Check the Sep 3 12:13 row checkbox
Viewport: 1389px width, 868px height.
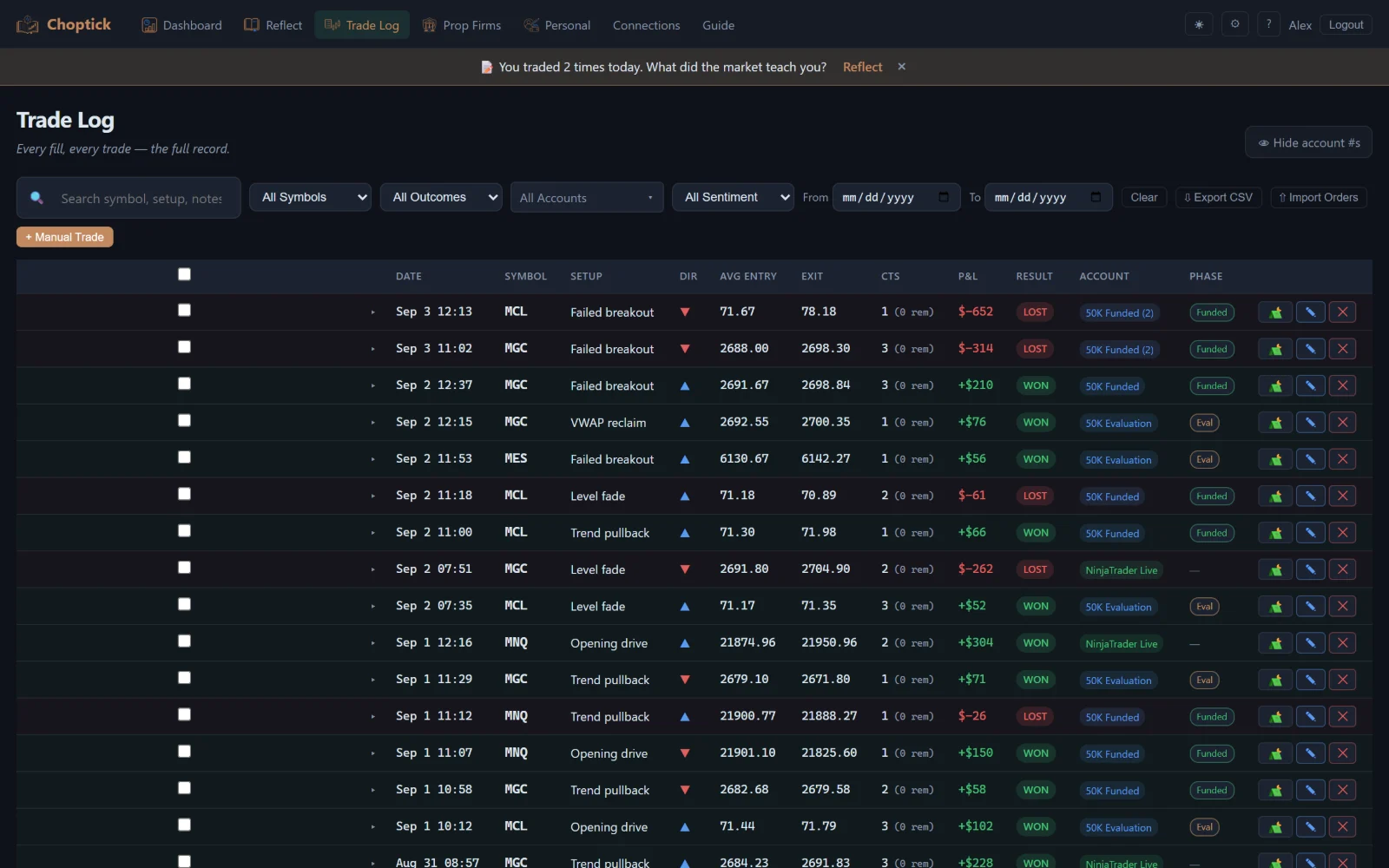[x=184, y=310]
